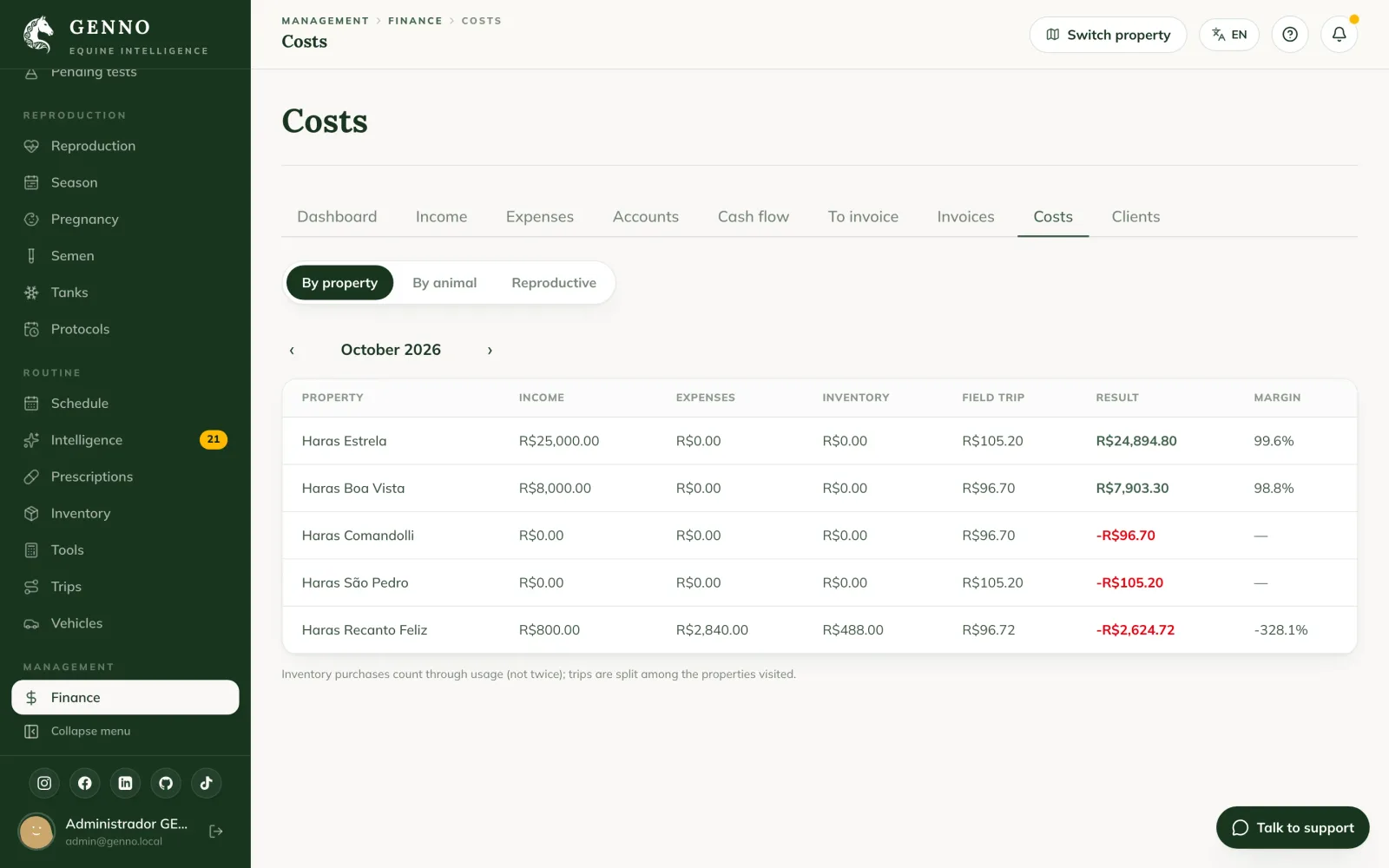Open the Instagram social link
The height and width of the screenshot is (868, 1389).
coord(44,783)
